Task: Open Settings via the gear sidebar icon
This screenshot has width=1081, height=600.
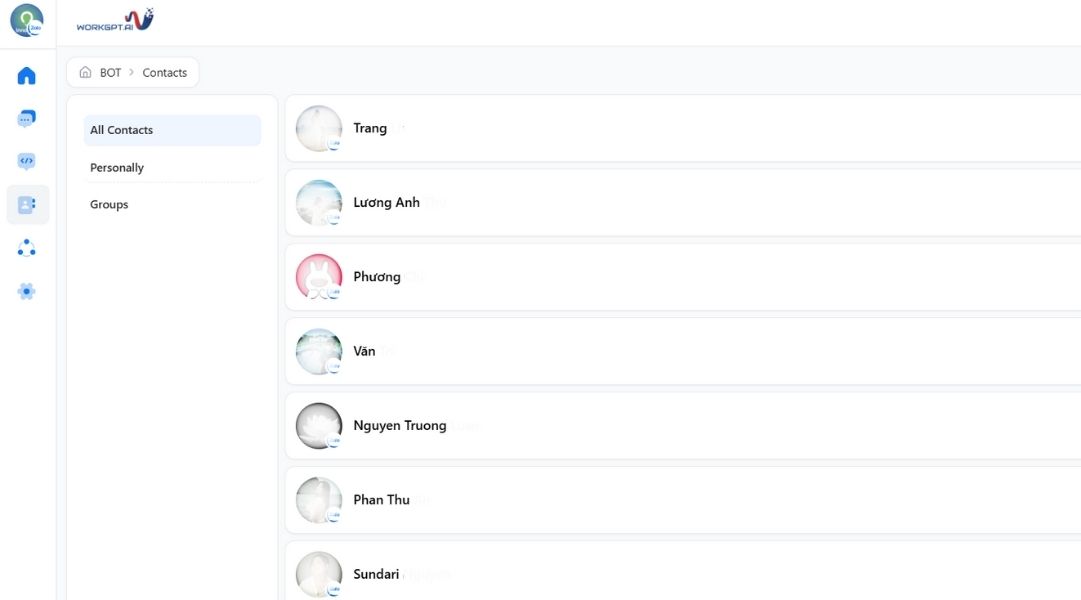Action: click(x=26, y=291)
